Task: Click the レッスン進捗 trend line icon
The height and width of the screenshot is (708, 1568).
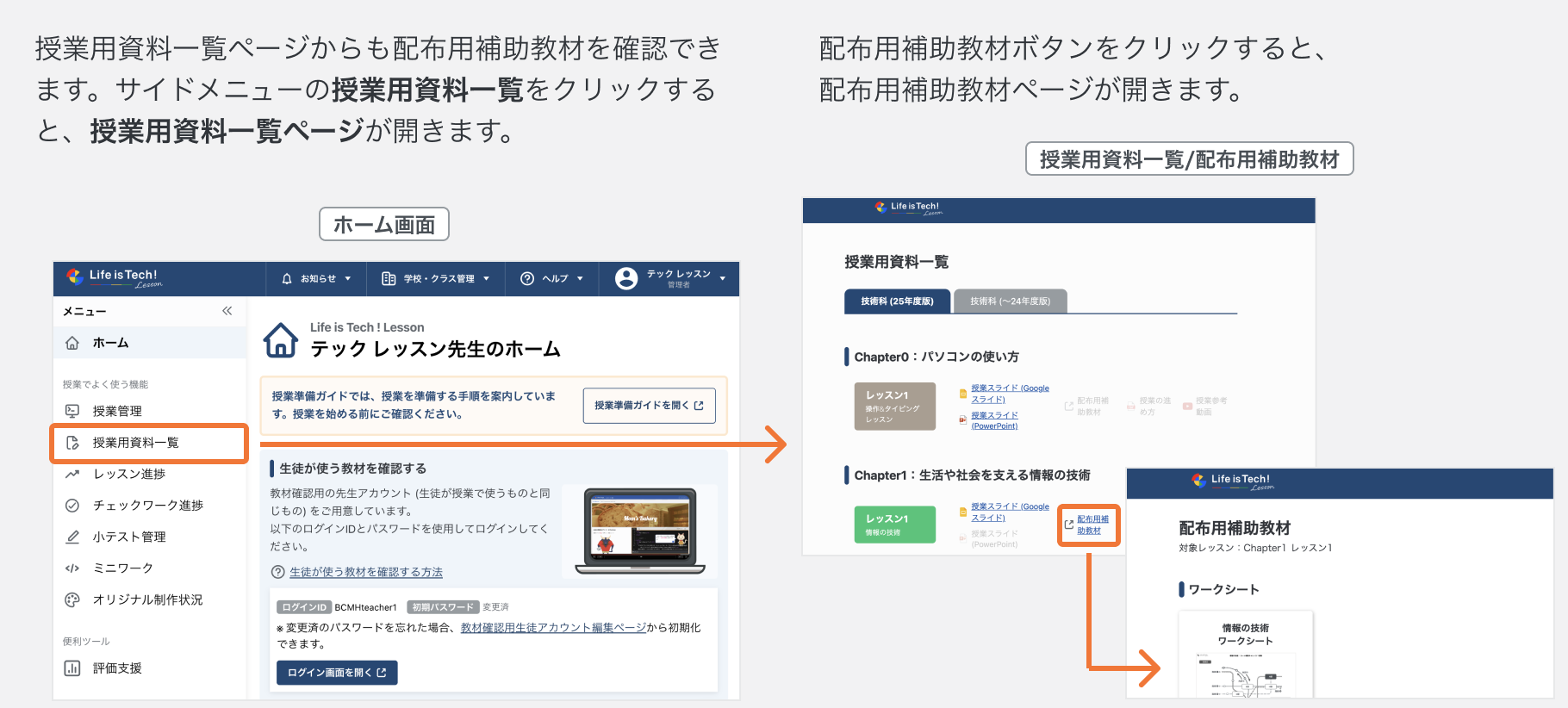Action: point(72,474)
